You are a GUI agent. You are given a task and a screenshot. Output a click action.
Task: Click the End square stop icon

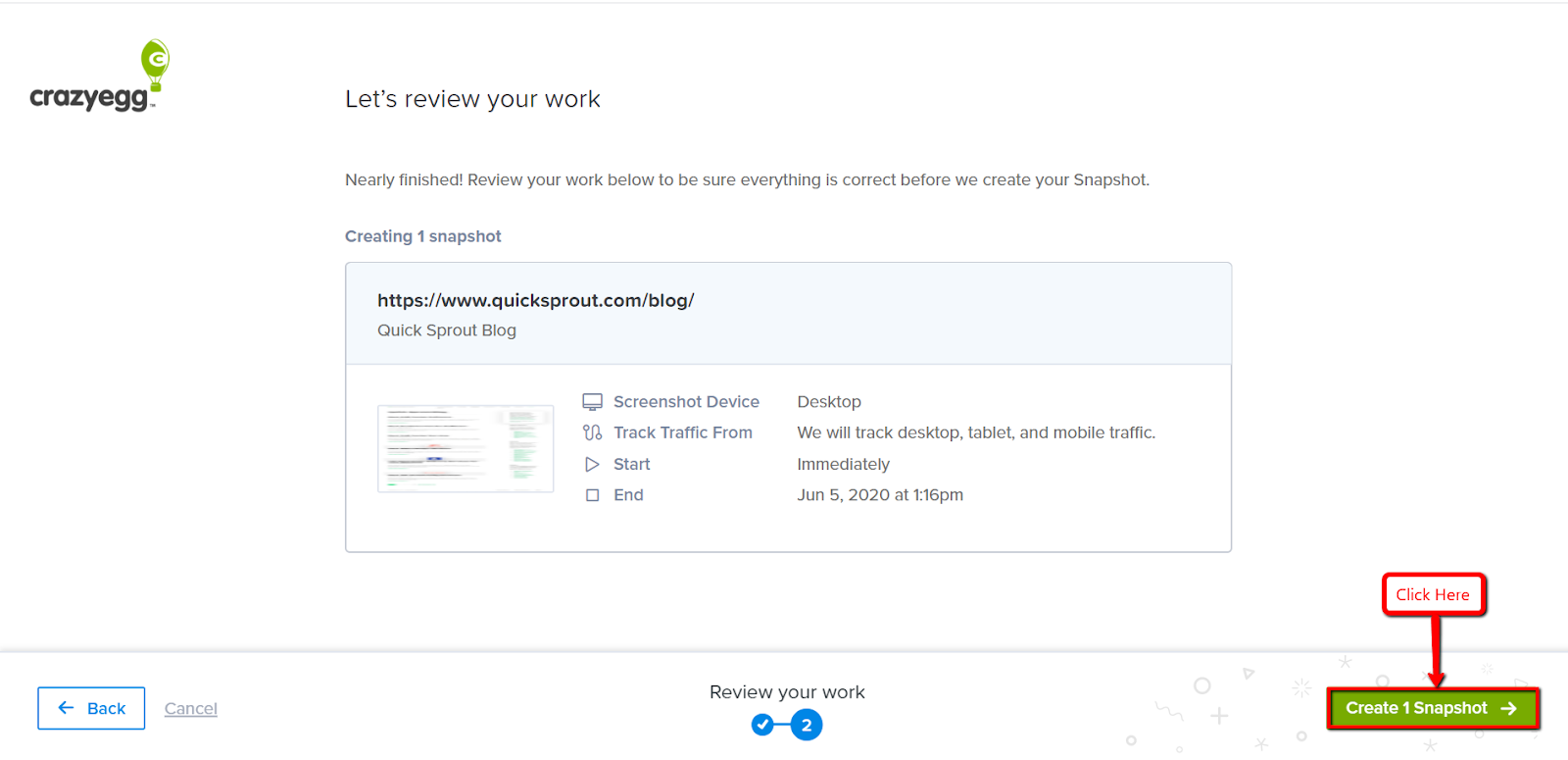tap(592, 495)
